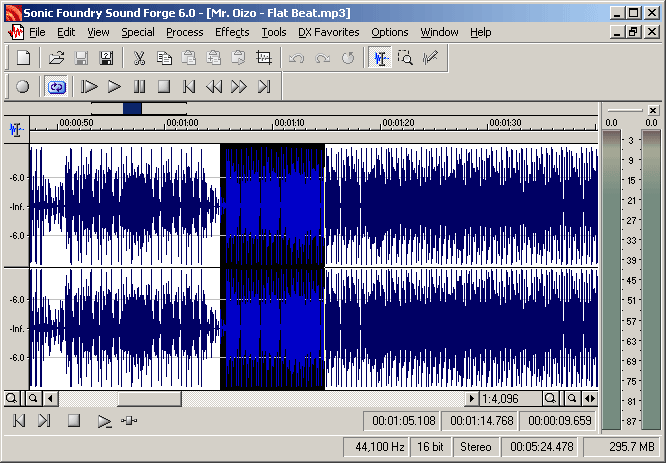The image size is (666, 463).
Task: Go to Start in transport toolbar
Action: tap(189, 87)
